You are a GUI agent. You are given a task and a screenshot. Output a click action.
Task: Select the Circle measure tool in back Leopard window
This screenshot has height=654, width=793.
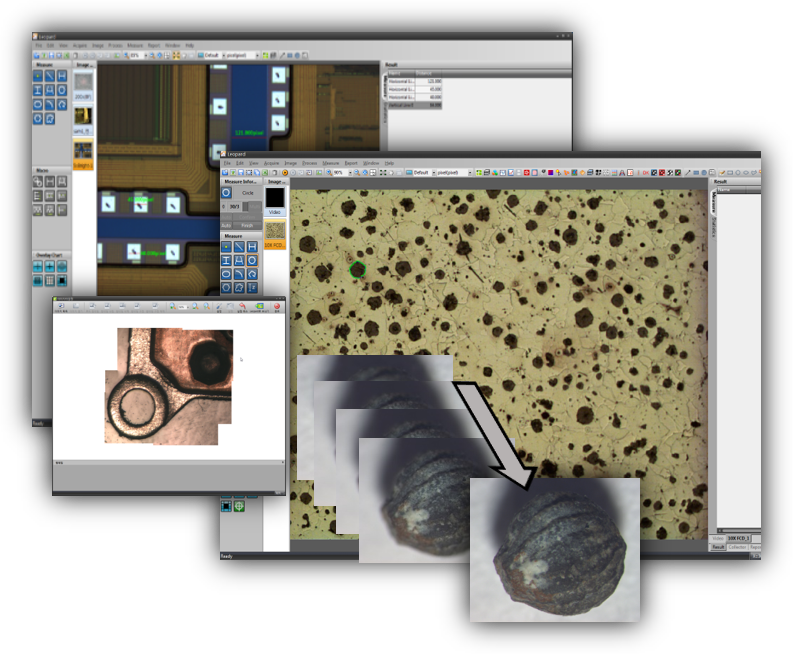pyautogui.click(x=62, y=90)
